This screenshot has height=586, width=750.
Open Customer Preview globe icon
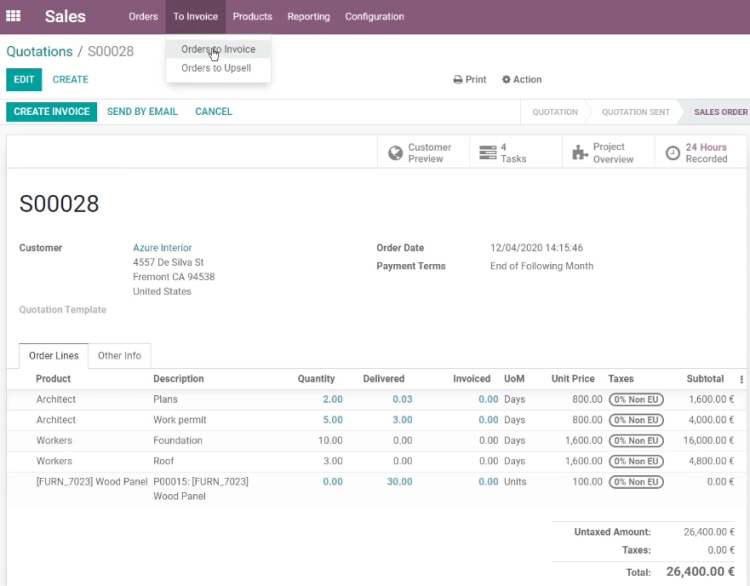[x=395, y=153]
